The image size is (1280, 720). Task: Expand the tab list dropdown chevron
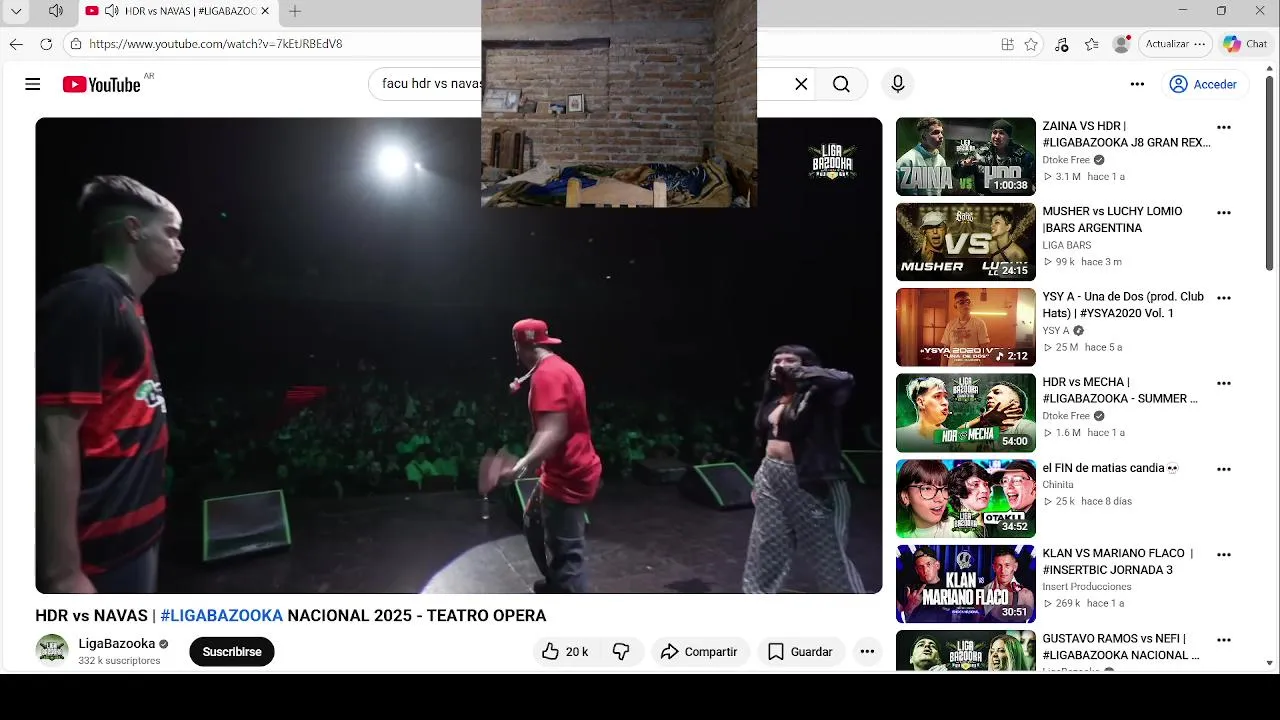tap(16, 11)
